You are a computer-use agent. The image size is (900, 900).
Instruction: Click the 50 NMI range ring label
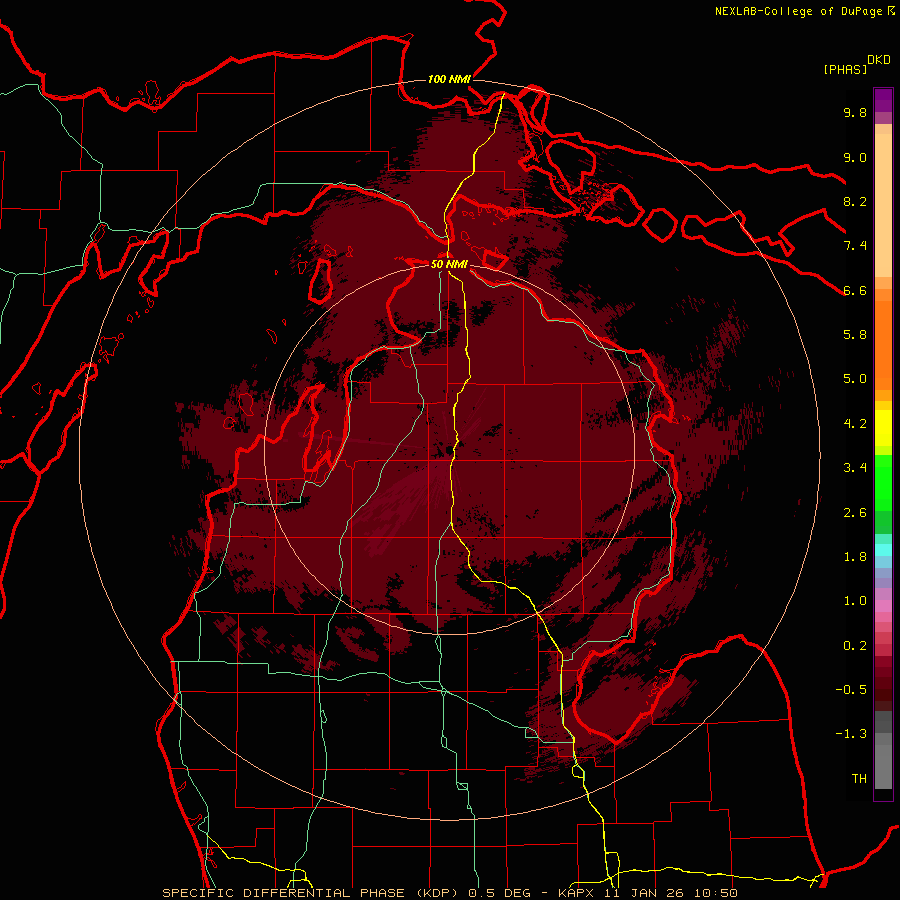(449, 264)
